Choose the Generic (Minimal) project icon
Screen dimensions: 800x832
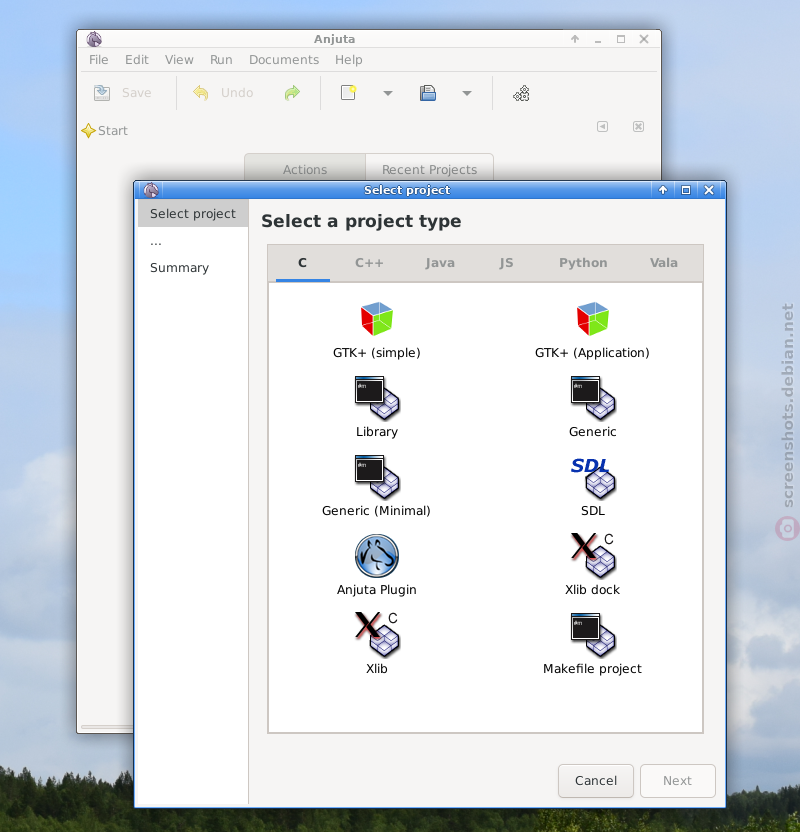point(377,476)
